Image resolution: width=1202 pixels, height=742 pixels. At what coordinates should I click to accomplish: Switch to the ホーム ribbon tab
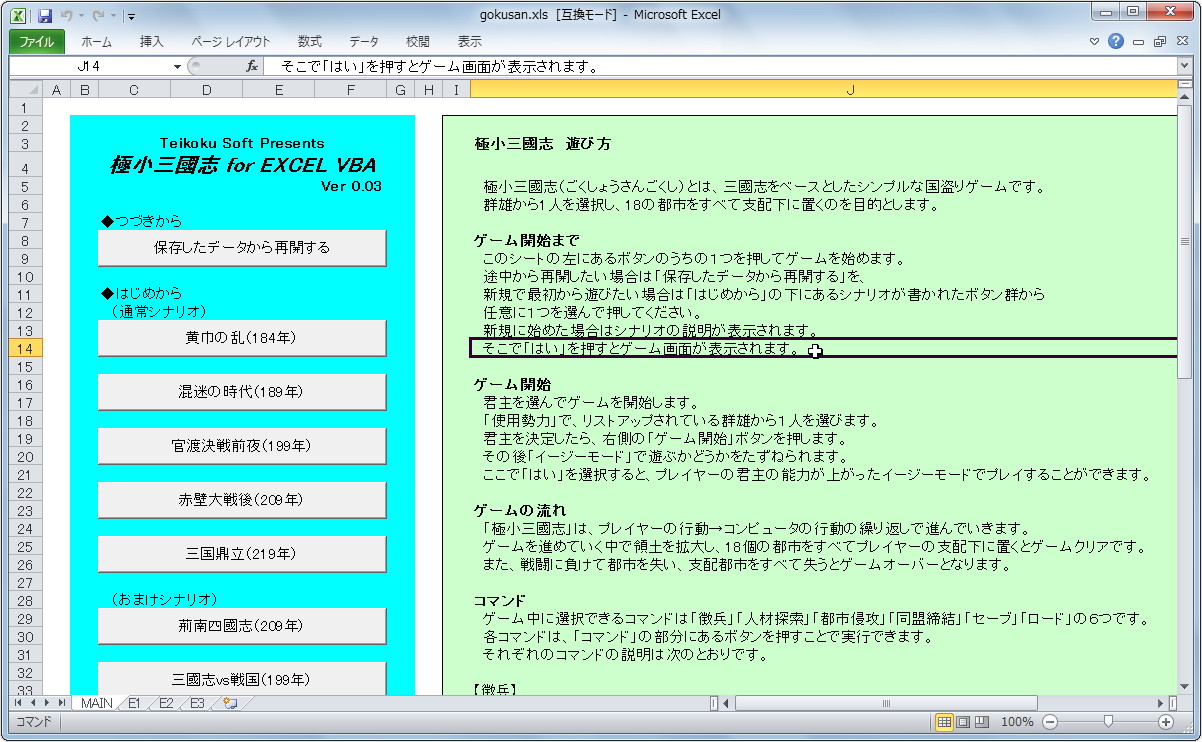point(95,40)
